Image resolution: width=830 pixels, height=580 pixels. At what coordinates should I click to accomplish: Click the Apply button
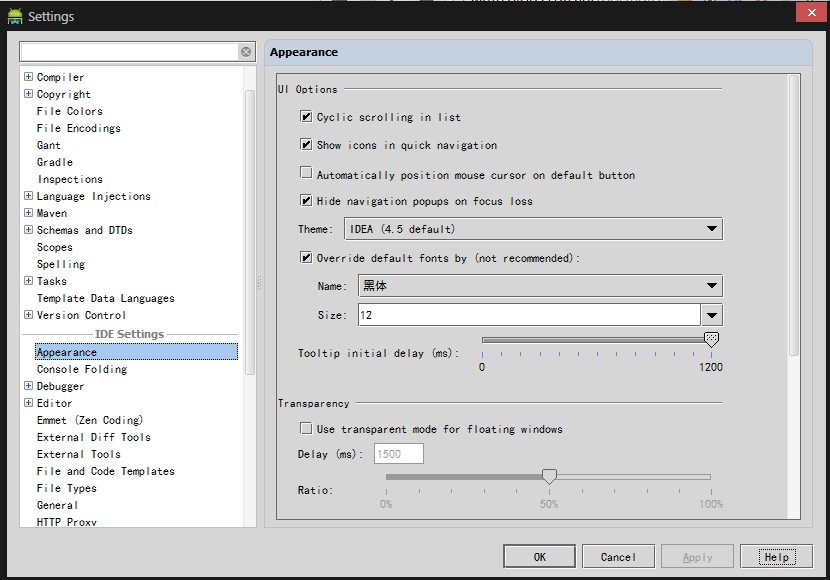pyautogui.click(x=697, y=557)
